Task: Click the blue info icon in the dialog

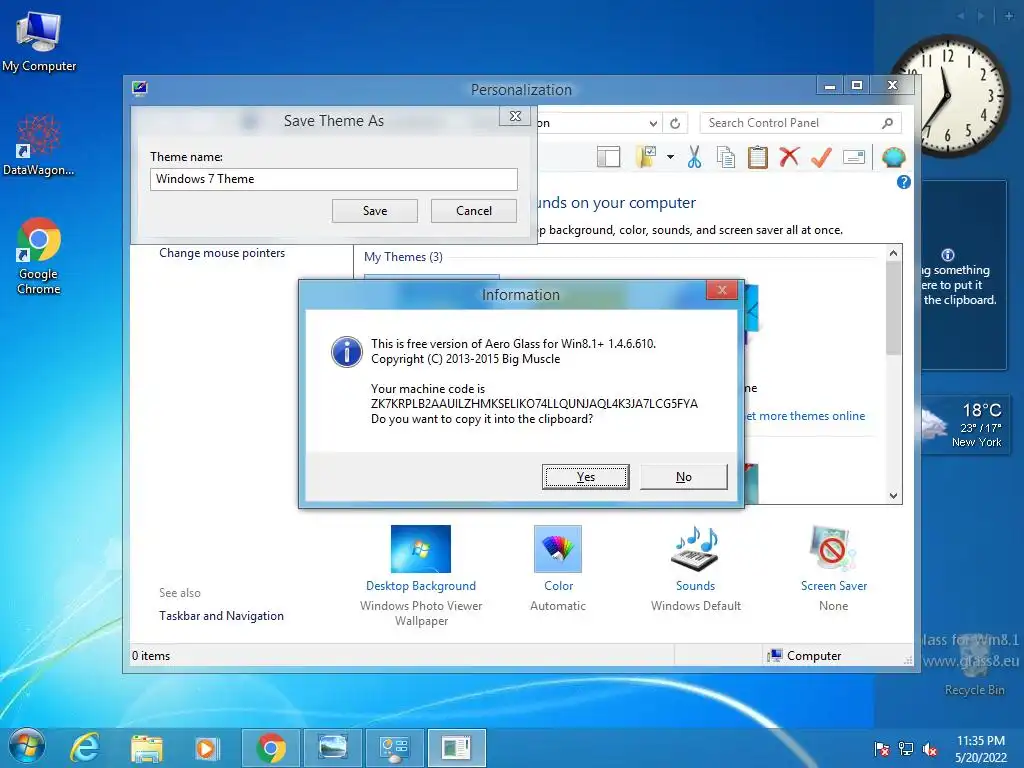Action: click(347, 352)
